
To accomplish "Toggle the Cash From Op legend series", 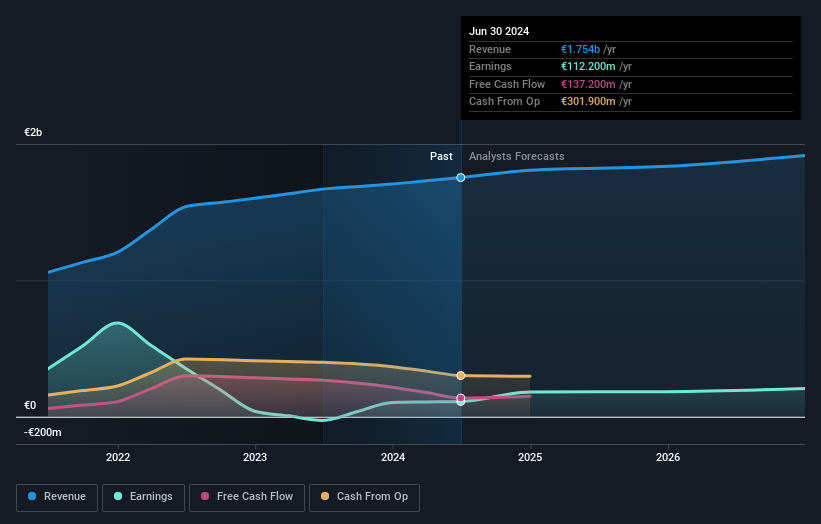I will point(364,497).
